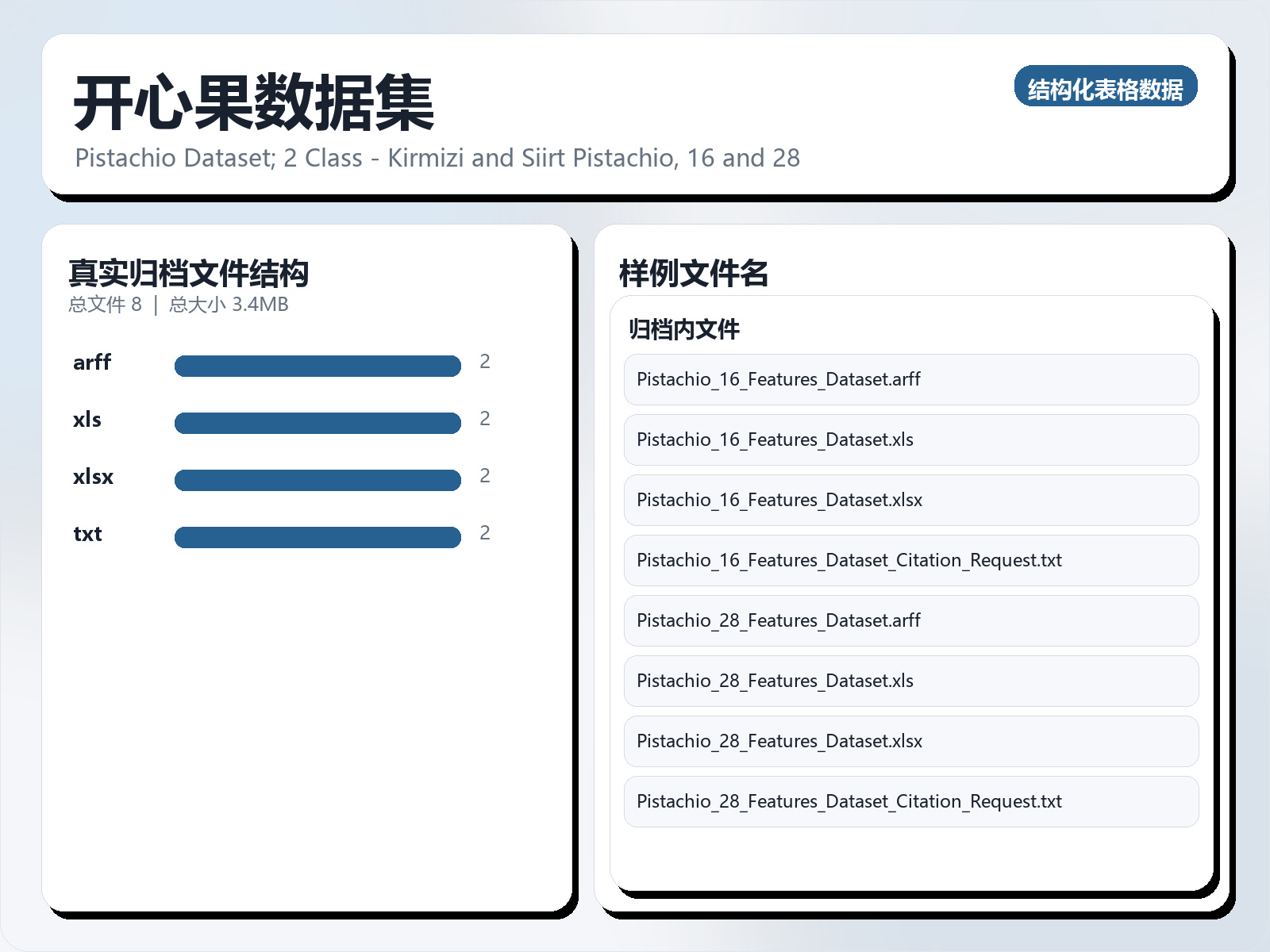The image size is (1270, 952).
Task: Open Pistachio_28_Features_Dataset_Citation_Request.txt entry
Action: pyautogui.click(x=910, y=801)
